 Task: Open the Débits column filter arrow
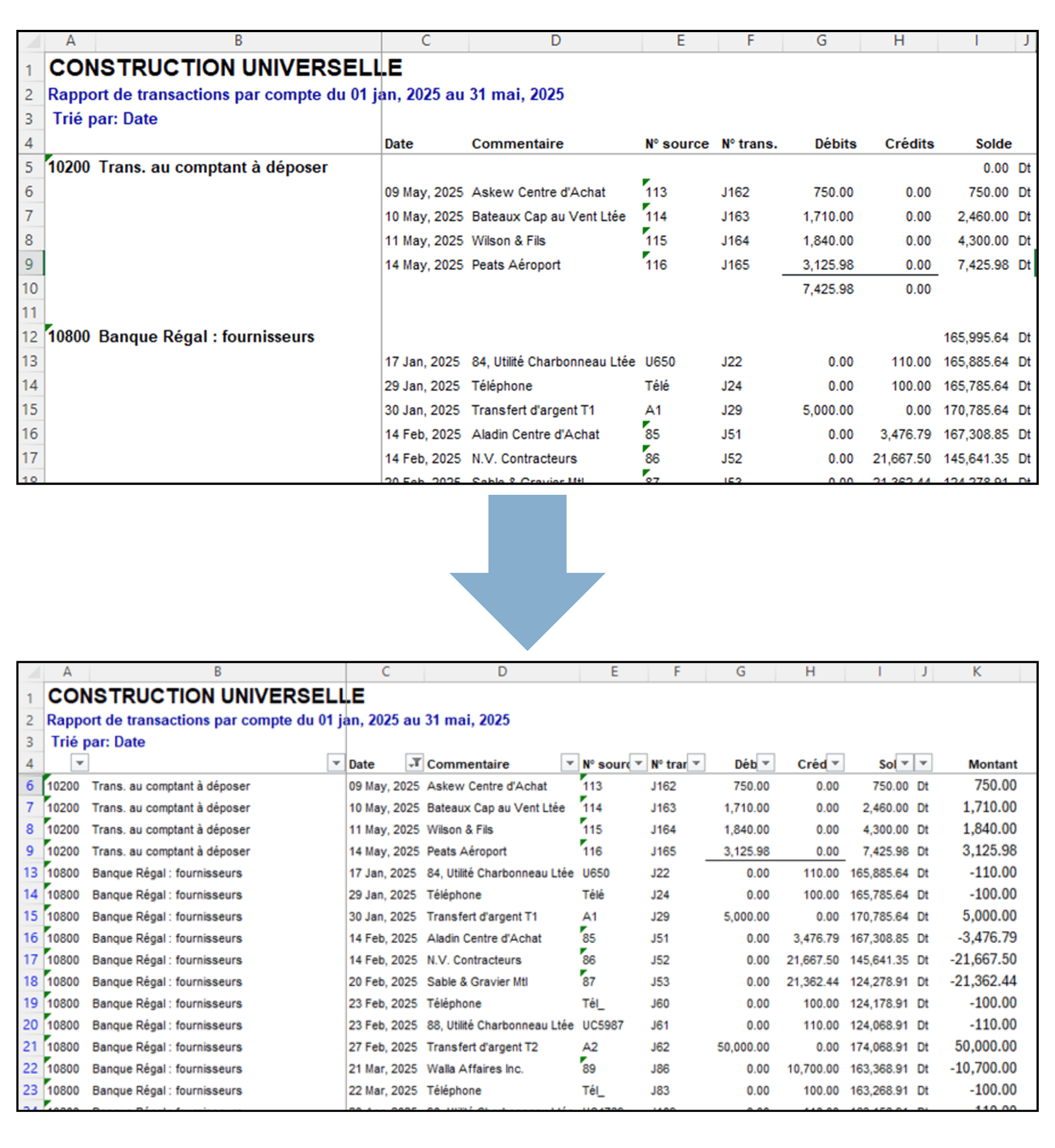coord(766,762)
